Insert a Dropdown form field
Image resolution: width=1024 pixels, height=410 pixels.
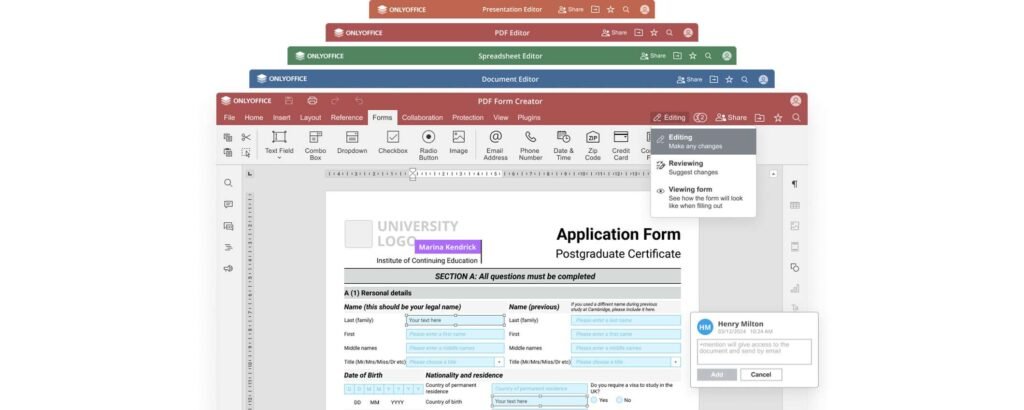(x=352, y=143)
